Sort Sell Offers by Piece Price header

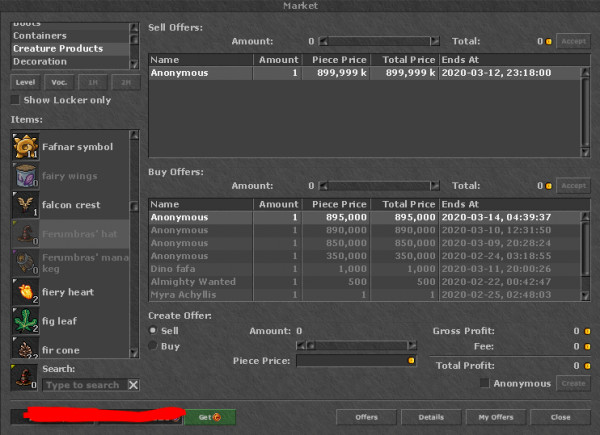tap(336, 60)
